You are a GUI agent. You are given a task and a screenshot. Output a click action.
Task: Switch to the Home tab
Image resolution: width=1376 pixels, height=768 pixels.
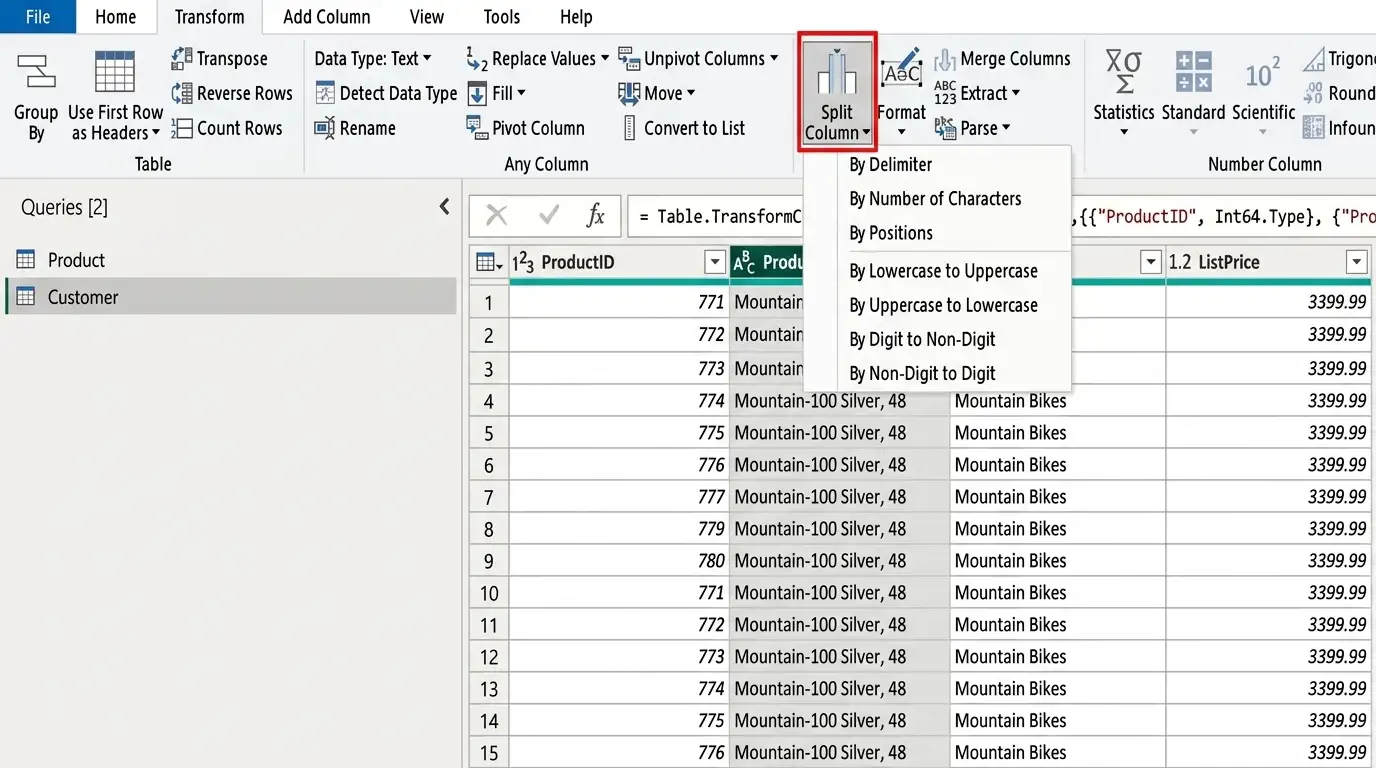[115, 17]
